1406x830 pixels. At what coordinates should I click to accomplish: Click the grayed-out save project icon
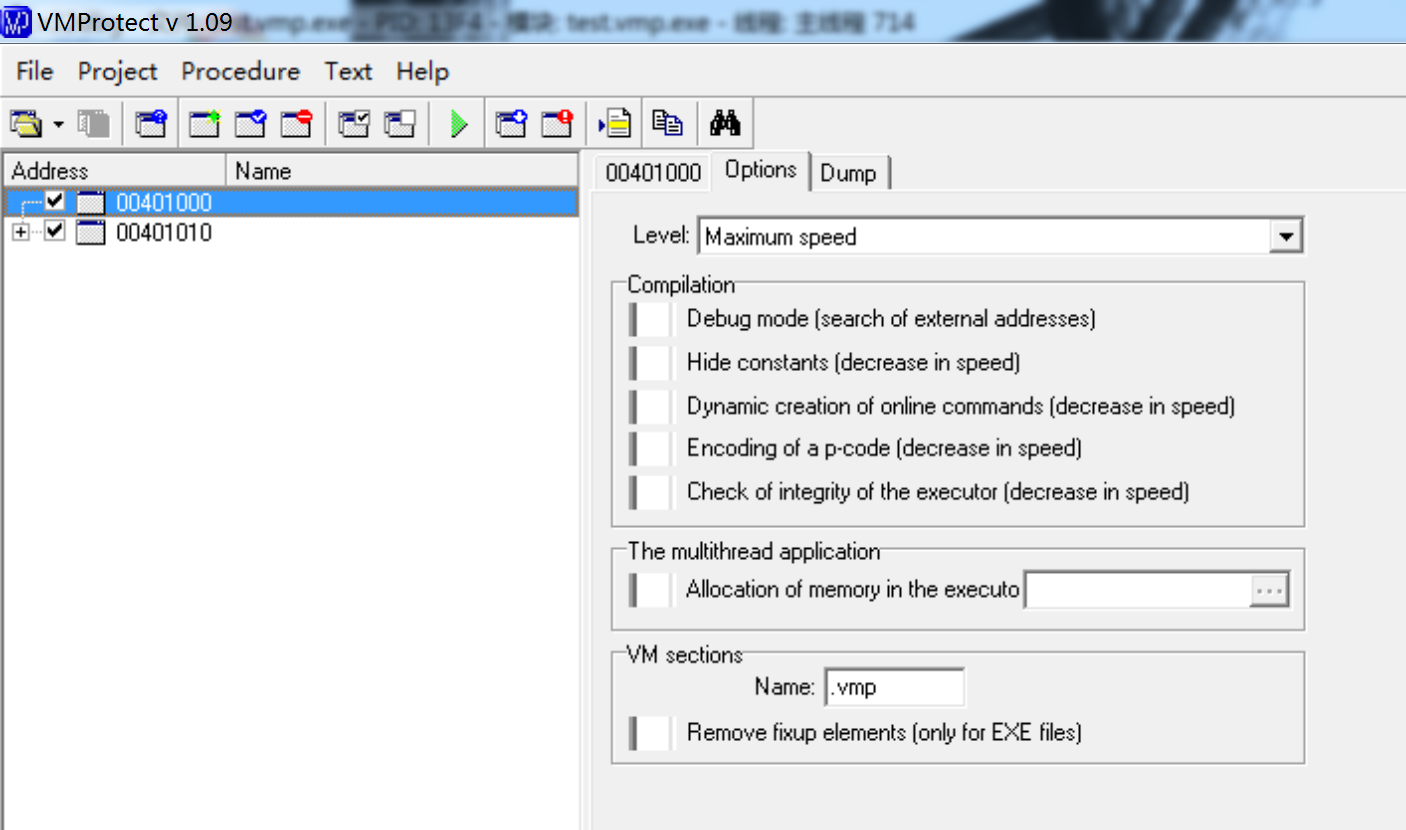(94, 124)
